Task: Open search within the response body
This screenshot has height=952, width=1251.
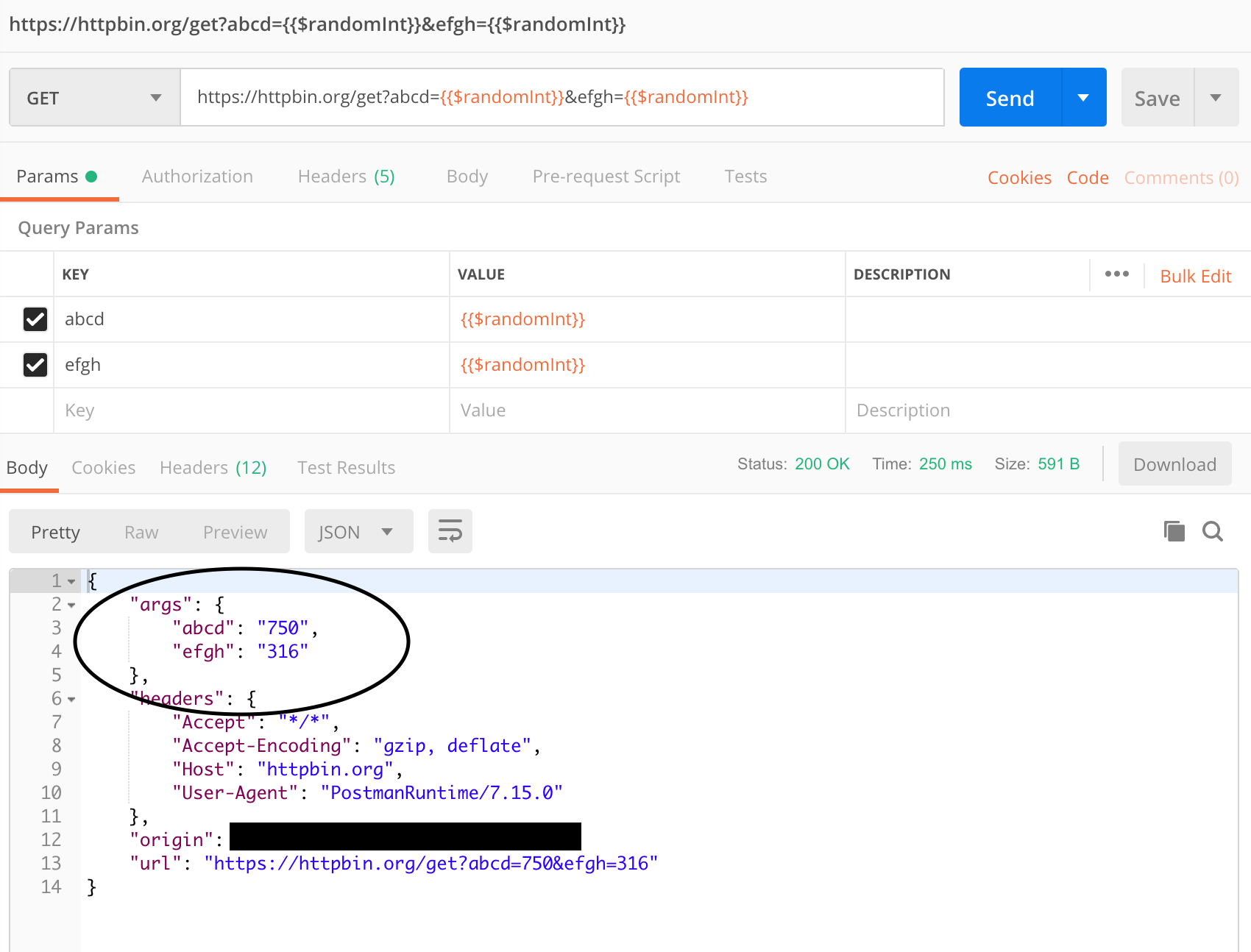Action: [1213, 531]
